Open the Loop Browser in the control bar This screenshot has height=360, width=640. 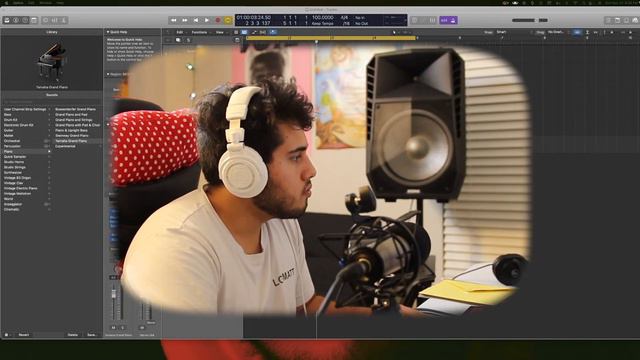(x=626, y=20)
